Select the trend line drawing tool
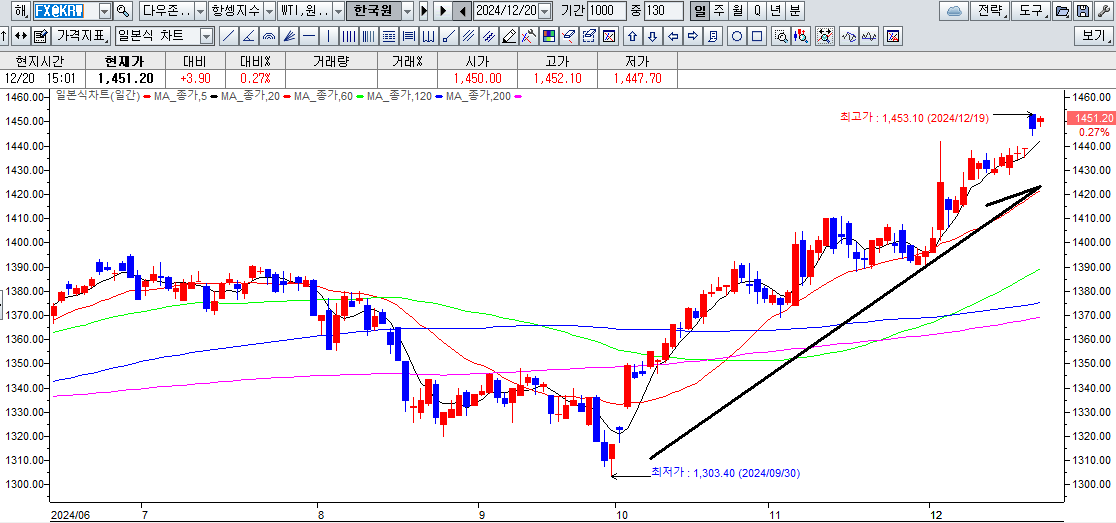1116x523 pixels. coord(228,37)
